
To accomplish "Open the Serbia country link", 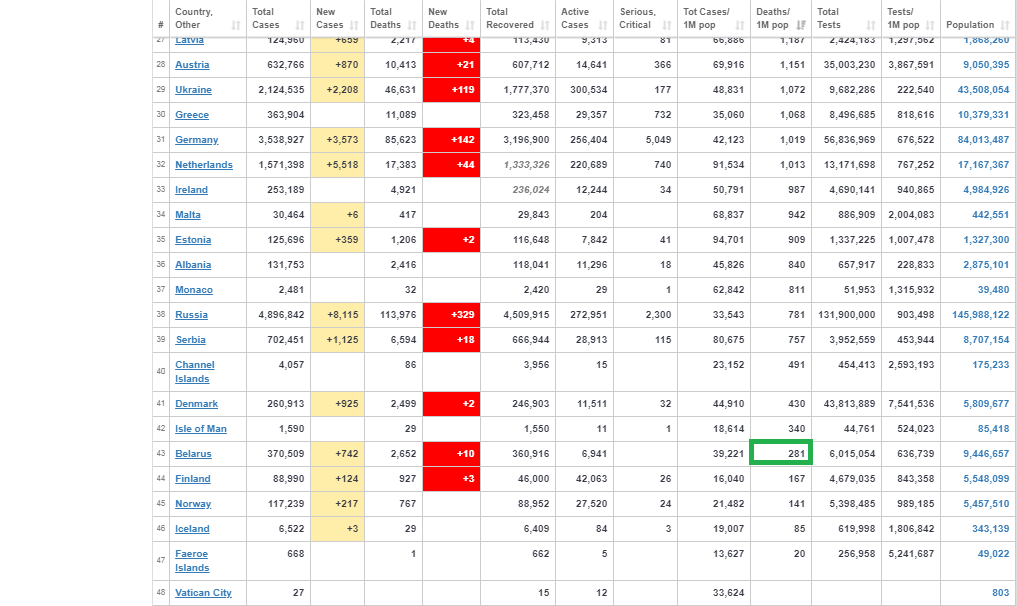I will 190,340.
